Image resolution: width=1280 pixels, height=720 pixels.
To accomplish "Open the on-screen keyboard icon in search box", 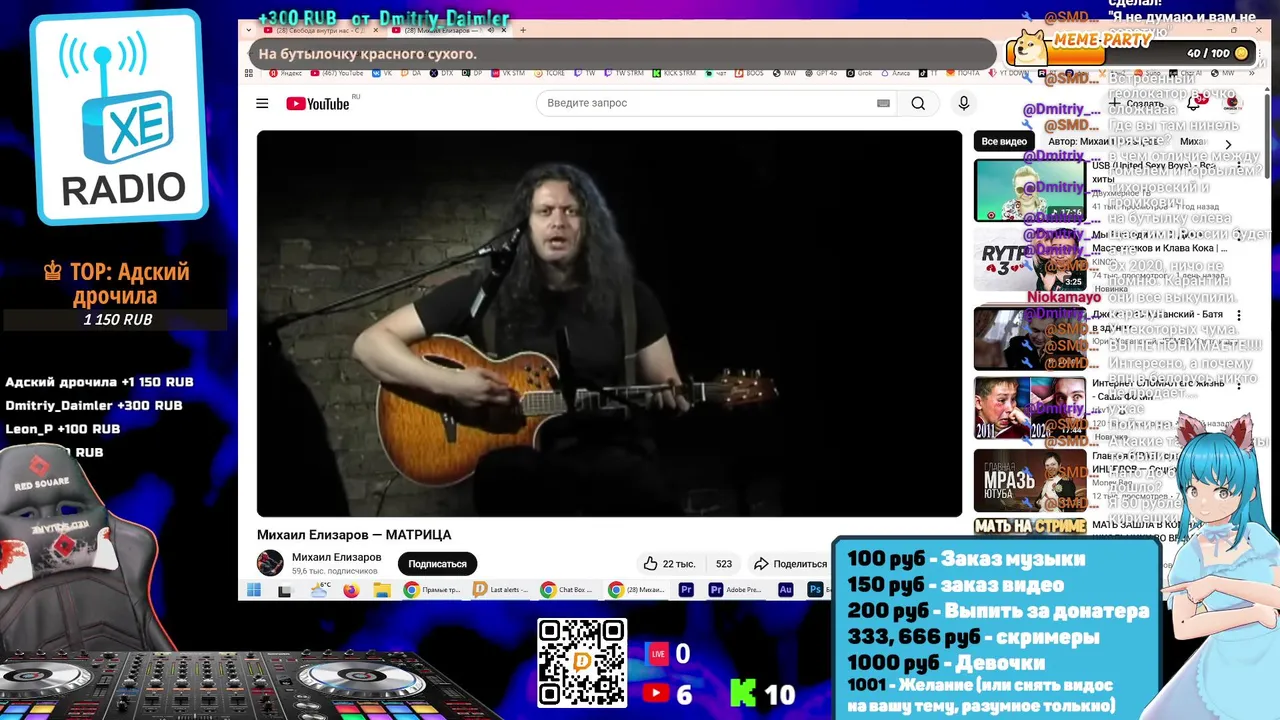I will click(883, 103).
